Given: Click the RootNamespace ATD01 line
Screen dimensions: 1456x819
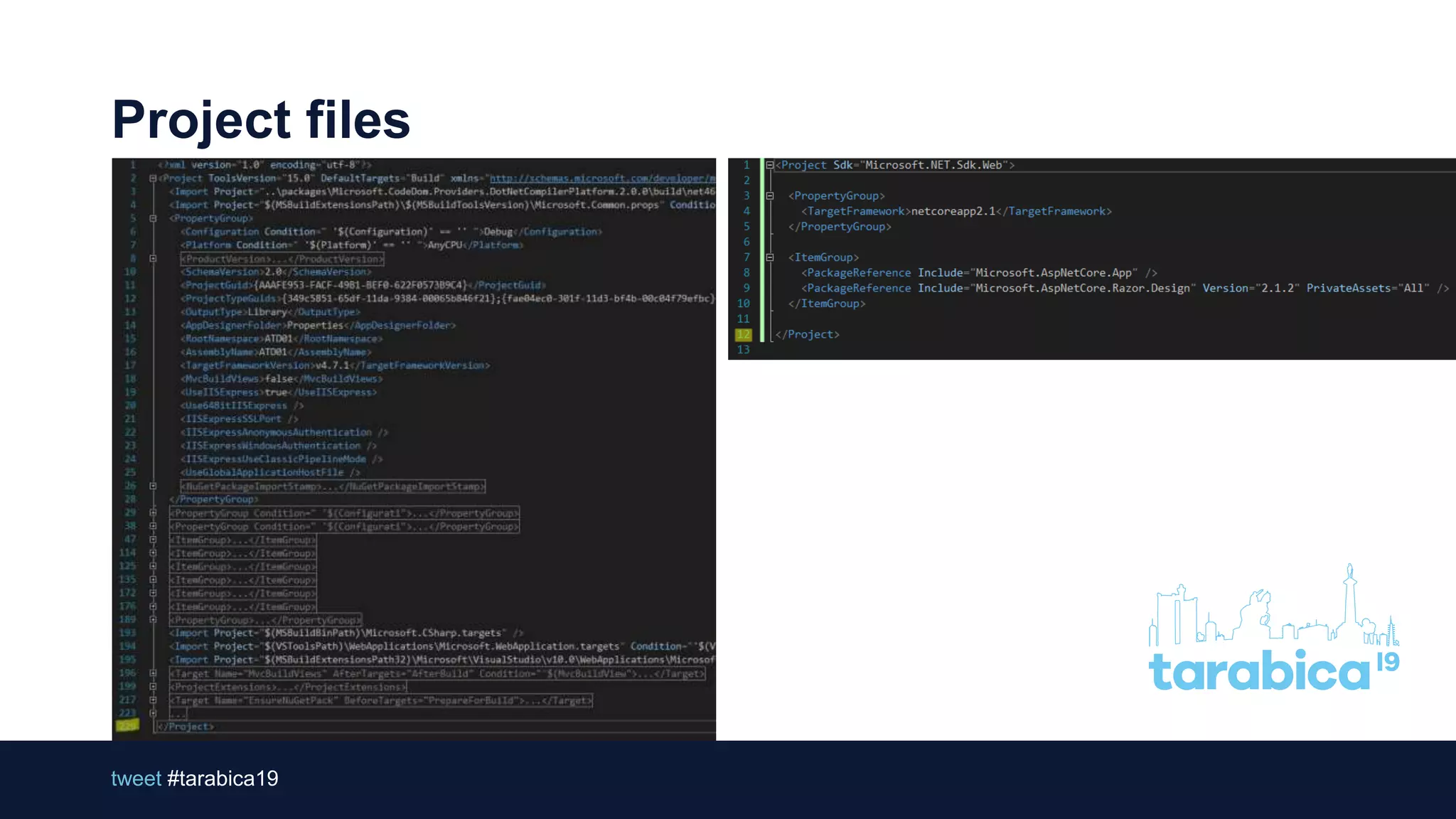Looking at the screenshot, I should [x=282, y=338].
